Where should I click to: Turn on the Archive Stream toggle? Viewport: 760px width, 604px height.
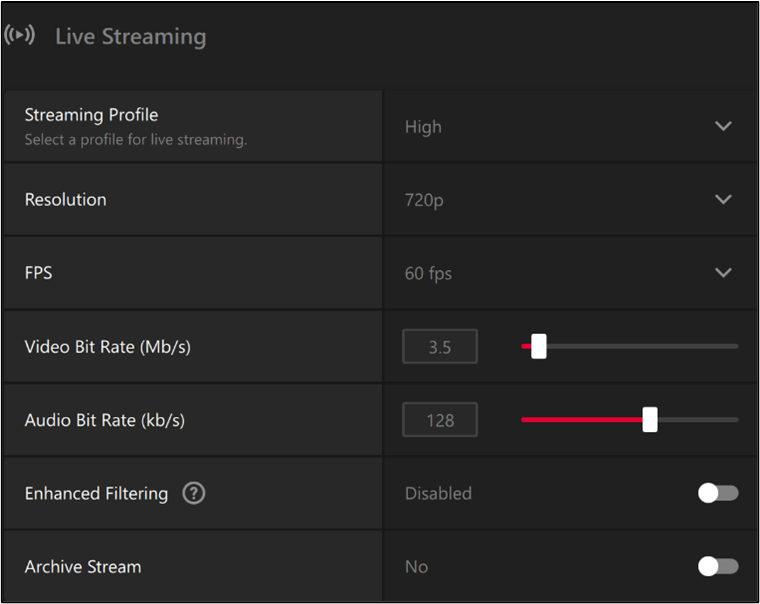pos(718,566)
